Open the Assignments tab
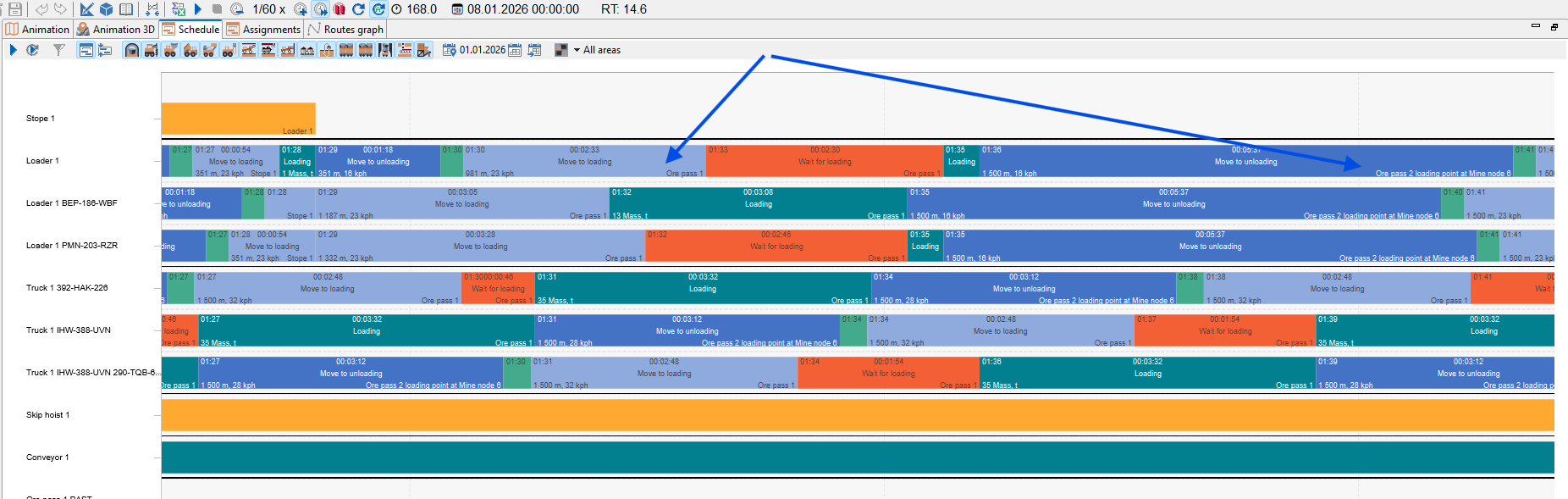The image size is (1568, 499). [x=263, y=29]
